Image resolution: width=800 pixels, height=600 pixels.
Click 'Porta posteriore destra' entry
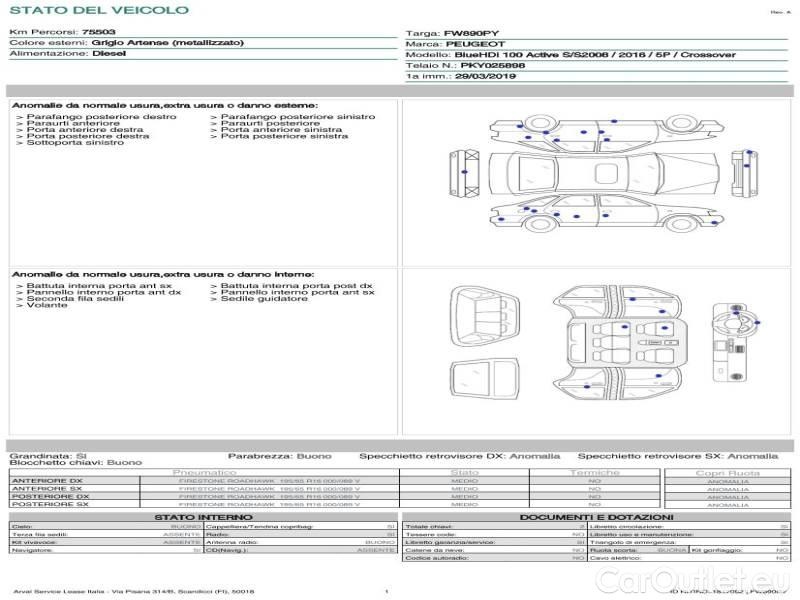point(88,136)
